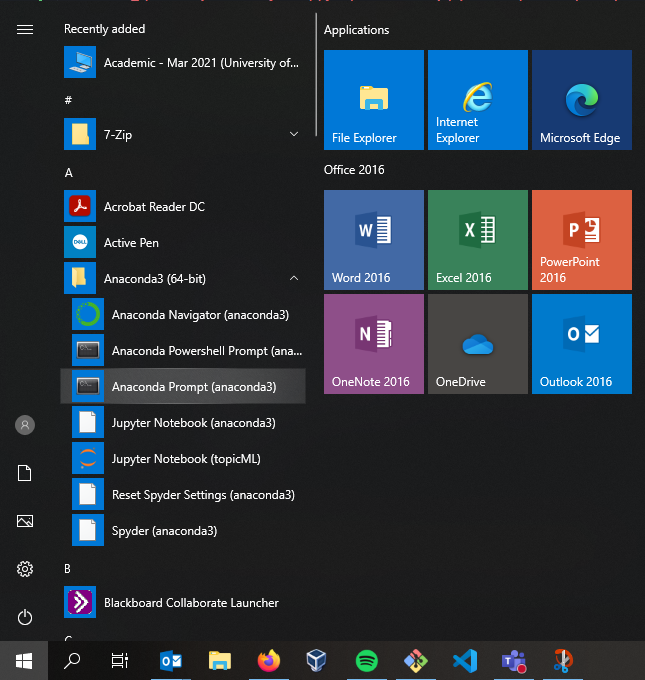
Task: Launch Spyder (anaconda3)
Action: 183,530
